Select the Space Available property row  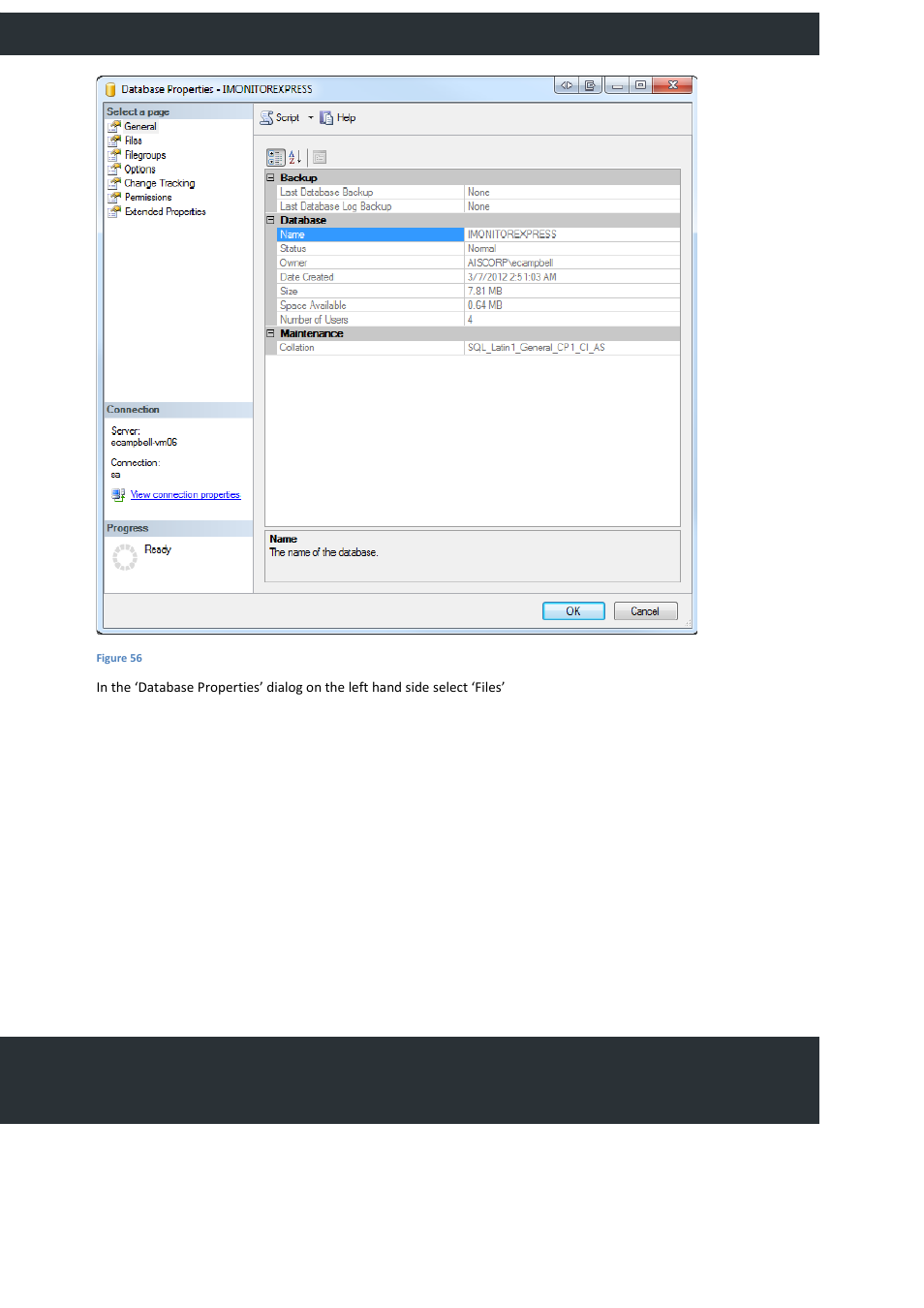click(478, 305)
